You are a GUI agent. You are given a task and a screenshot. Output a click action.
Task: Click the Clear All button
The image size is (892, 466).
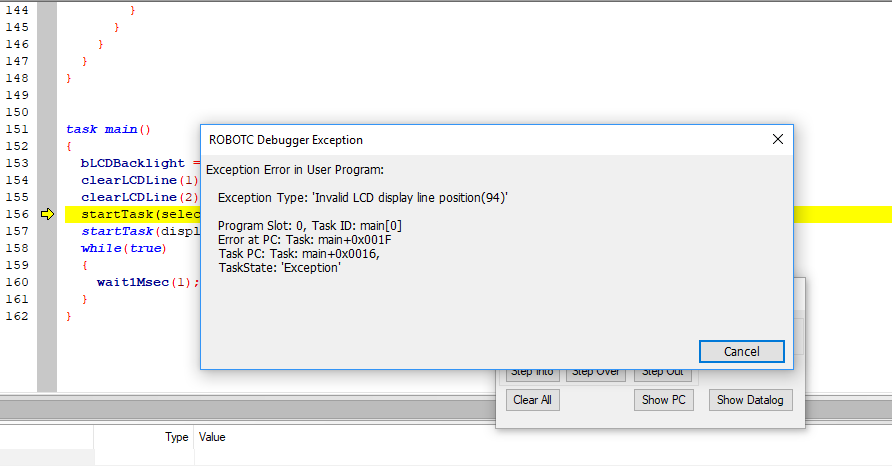(532, 400)
